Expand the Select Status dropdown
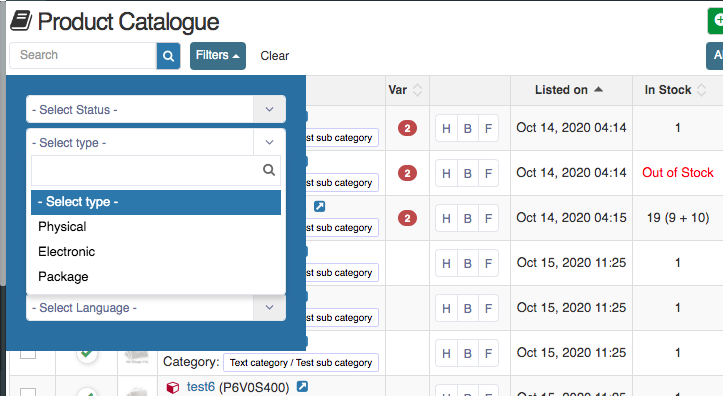 pos(156,109)
